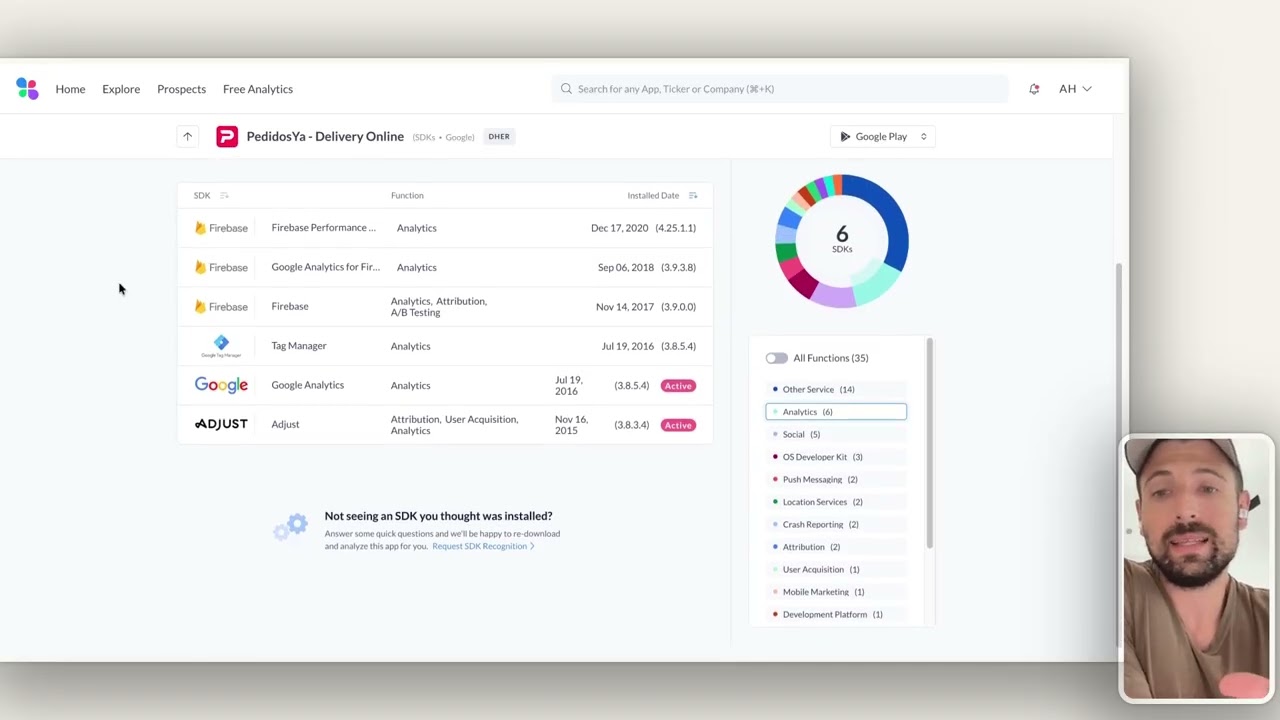Click the Nov 14, 2017 install date
This screenshot has height=720, width=1280.
(x=625, y=307)
